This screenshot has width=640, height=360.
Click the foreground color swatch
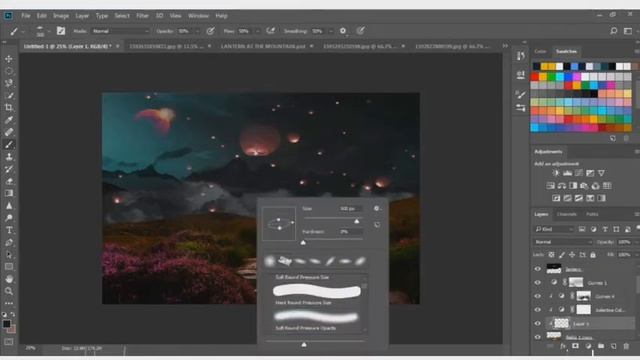coord(7,324)
